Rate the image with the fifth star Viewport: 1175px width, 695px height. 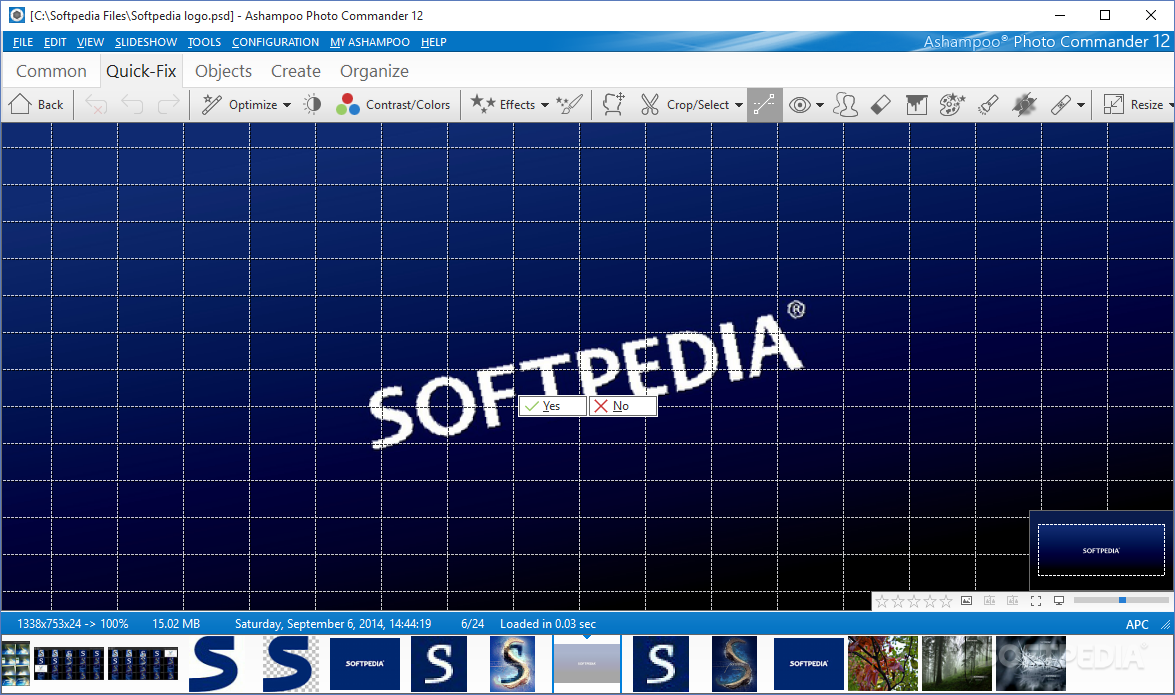pyautogui.click(x=946, y=601)
